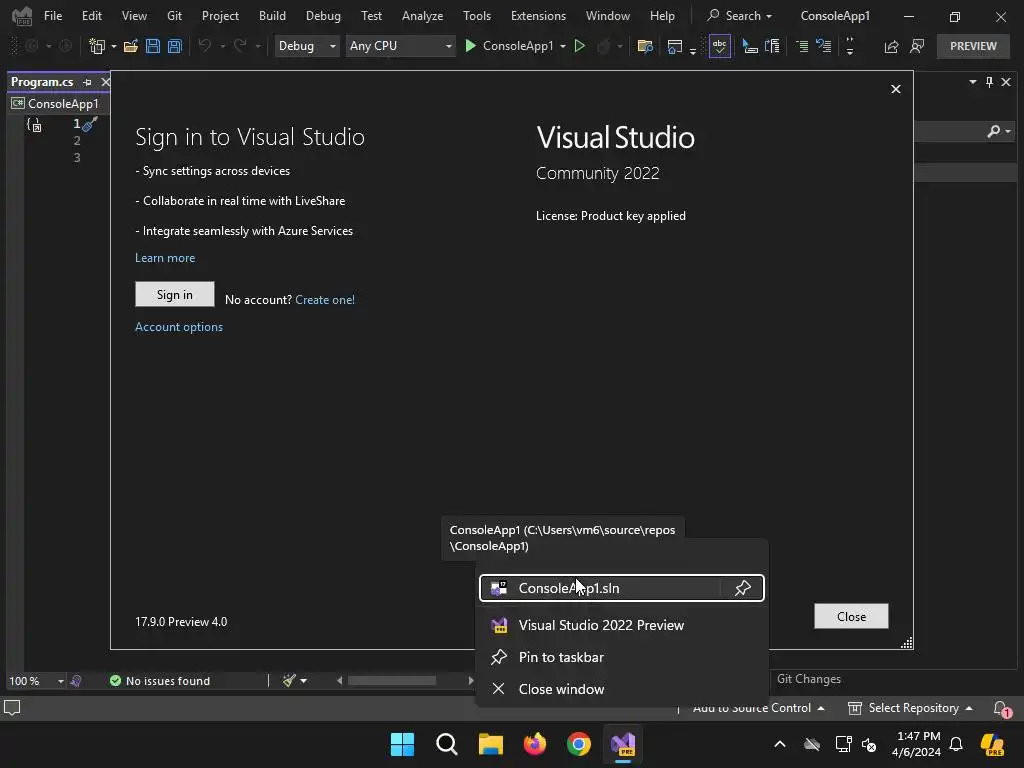The width and height of the screenshot is (1024, 768).
Task: Click the PREVIEW badge button
Action: point(973,46)
